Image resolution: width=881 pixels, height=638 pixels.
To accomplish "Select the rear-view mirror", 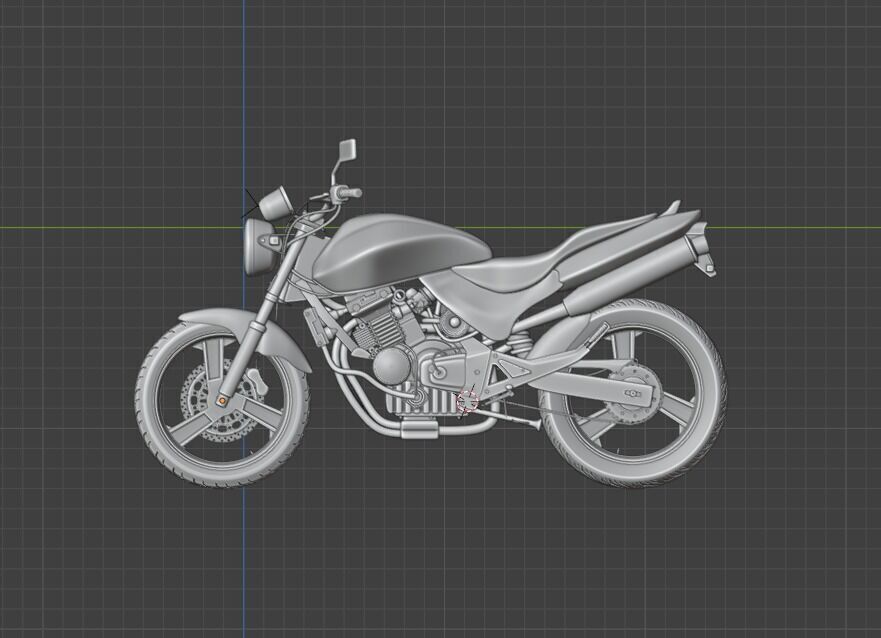I will point(348,149).
